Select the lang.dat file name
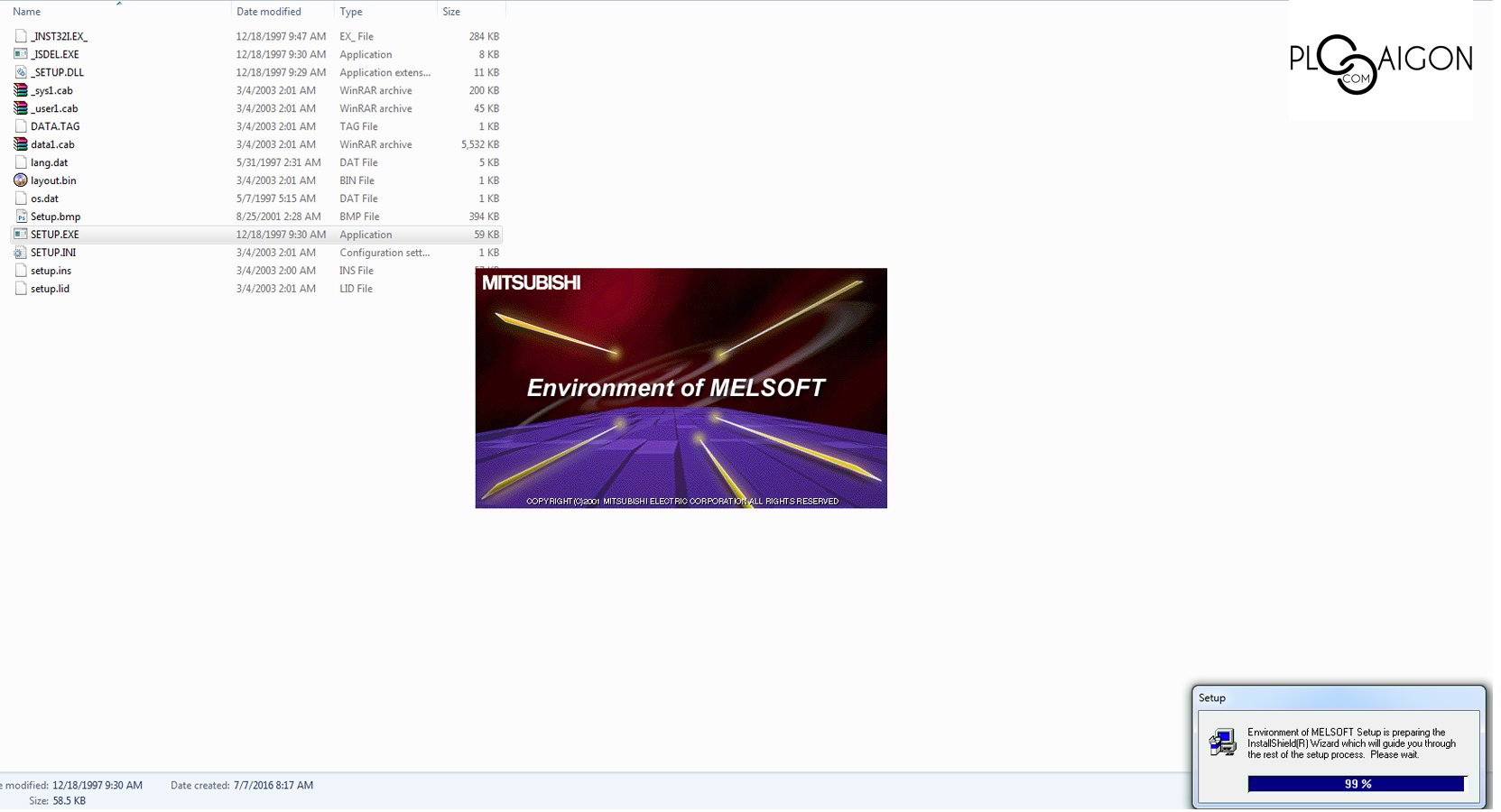 pos(49,162)
